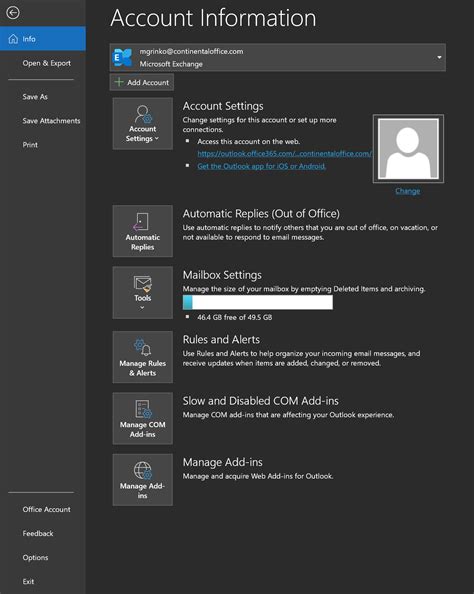Expand the account selector dropdown arrow

(439, 57)
